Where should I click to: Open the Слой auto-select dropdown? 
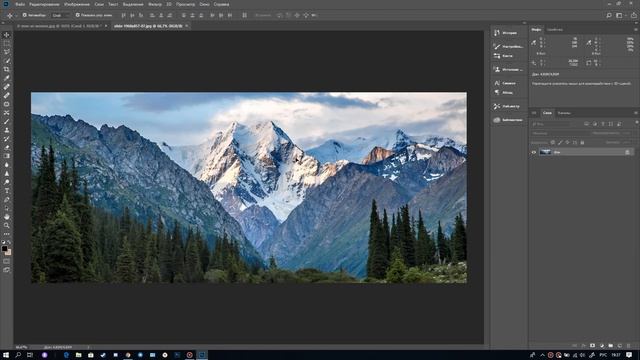pos(60,16)
